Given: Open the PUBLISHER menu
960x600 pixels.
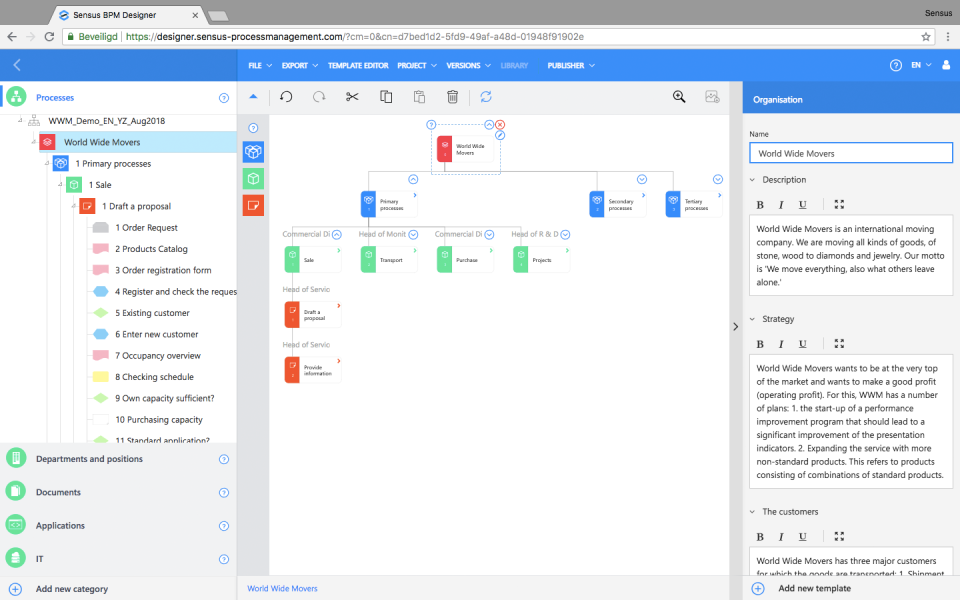Looking at the screenshot, I should click(571, 66).
